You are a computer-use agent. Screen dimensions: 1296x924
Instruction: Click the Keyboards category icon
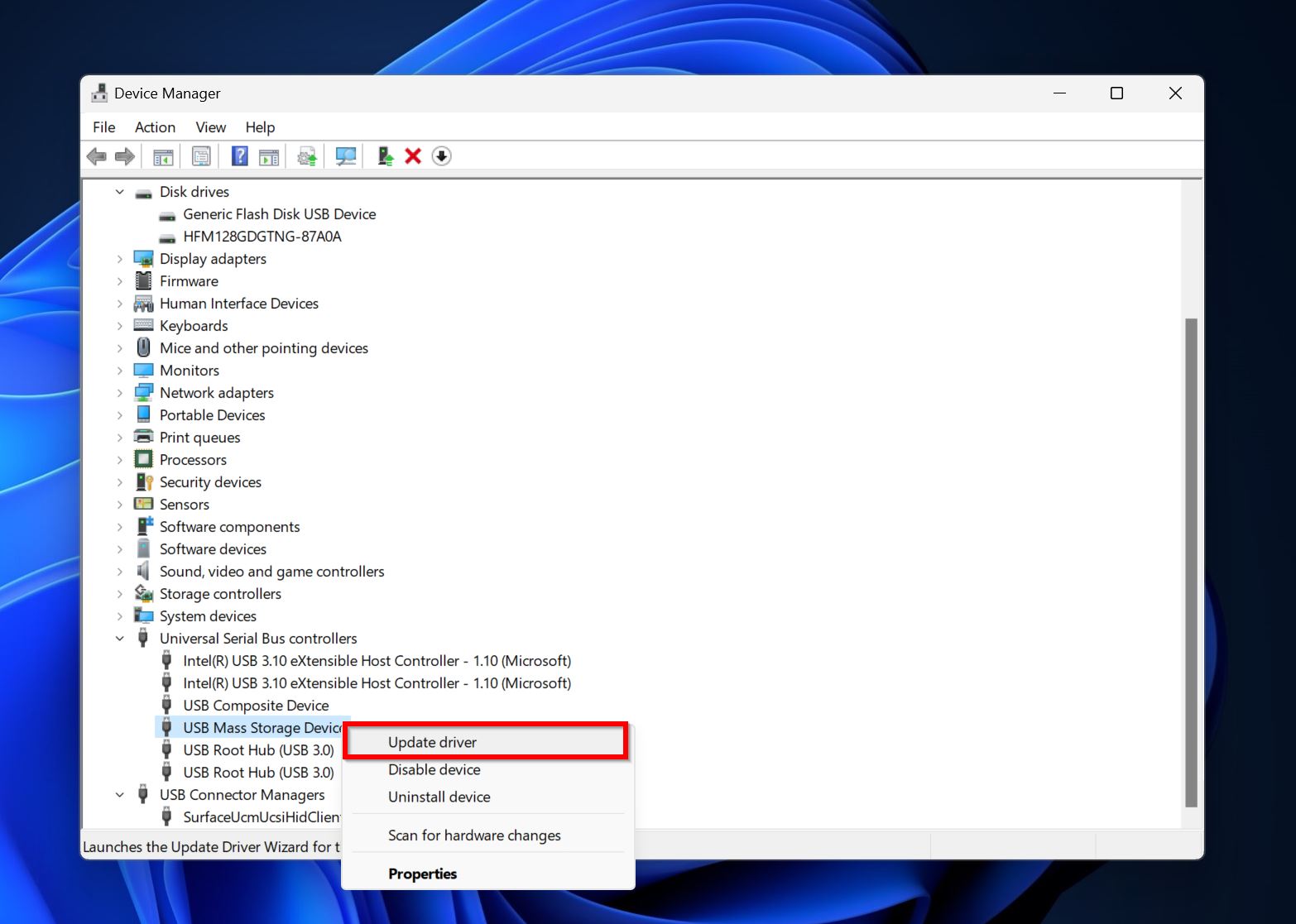click(144, 326)
